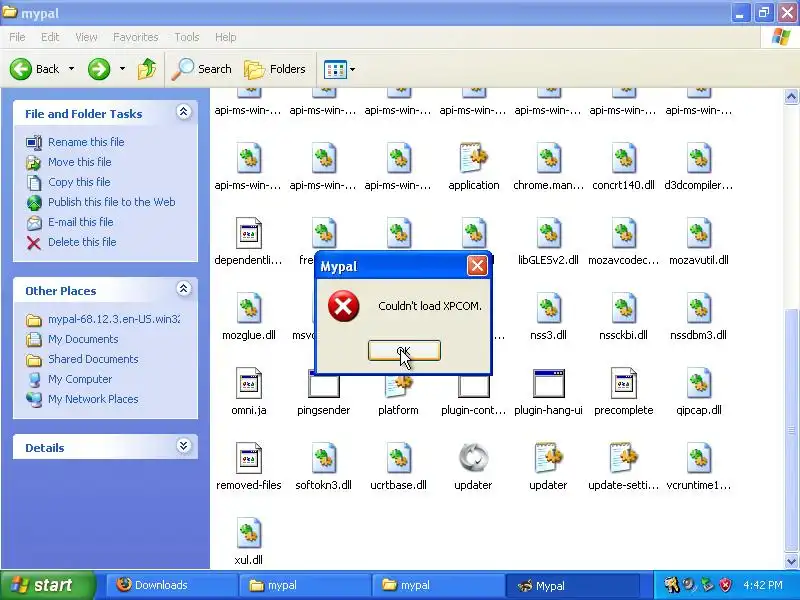
Task: Select the omni.ja file icon
Action: [x=248, y=383]
